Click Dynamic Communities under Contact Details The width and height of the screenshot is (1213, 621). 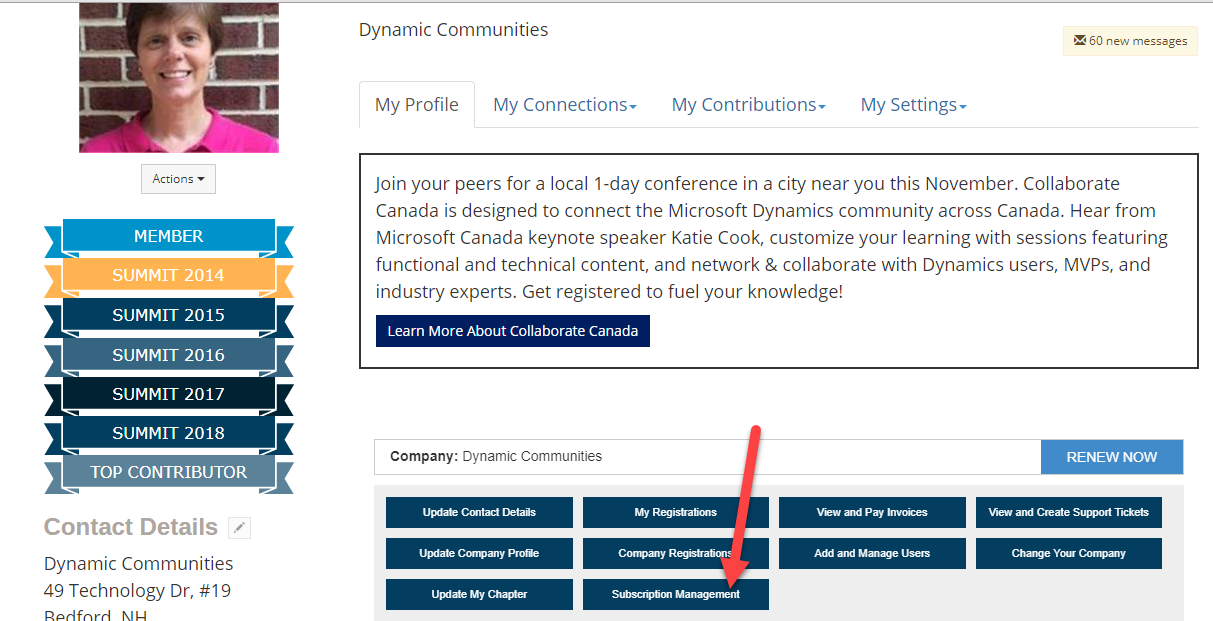pos(138,563)
